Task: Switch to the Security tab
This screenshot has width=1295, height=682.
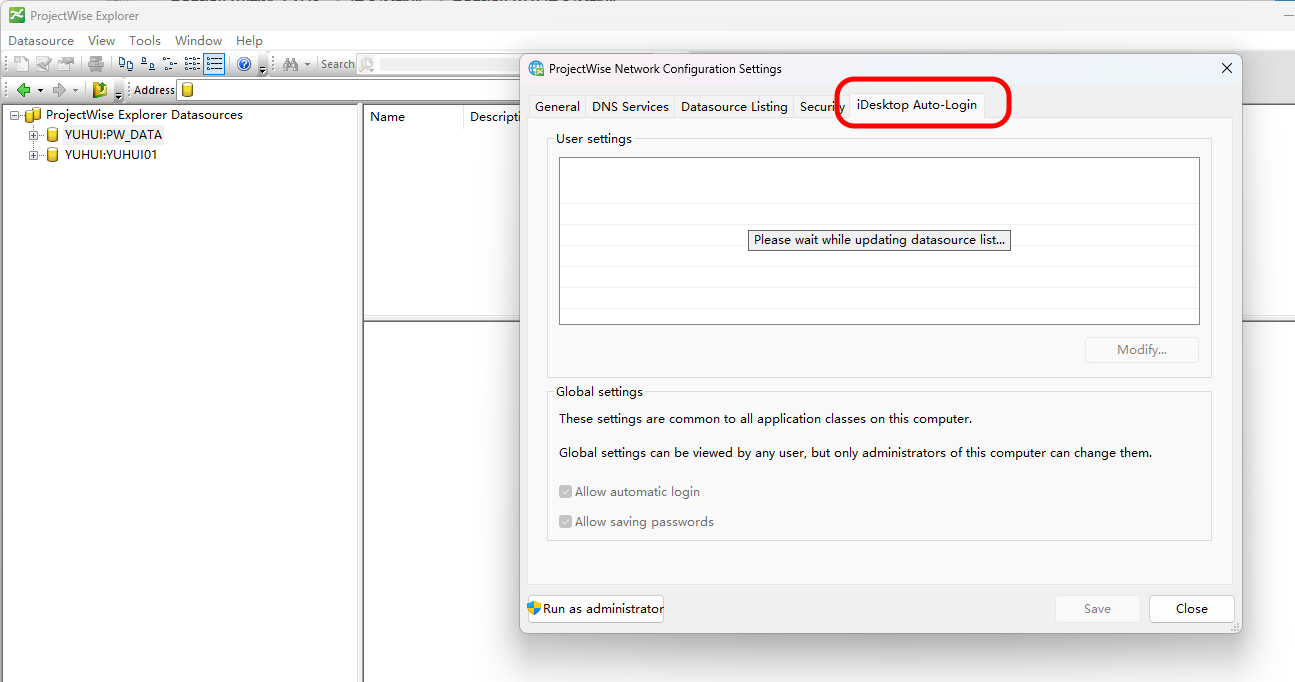Action: click(x=821, y=107)
